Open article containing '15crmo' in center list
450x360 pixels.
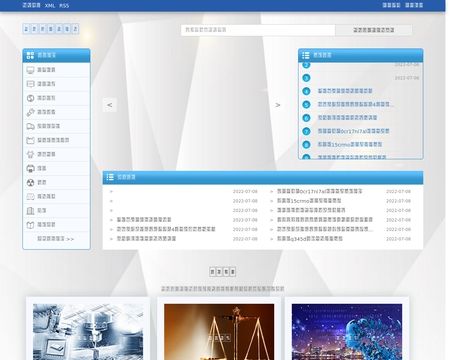coord(309,201)
